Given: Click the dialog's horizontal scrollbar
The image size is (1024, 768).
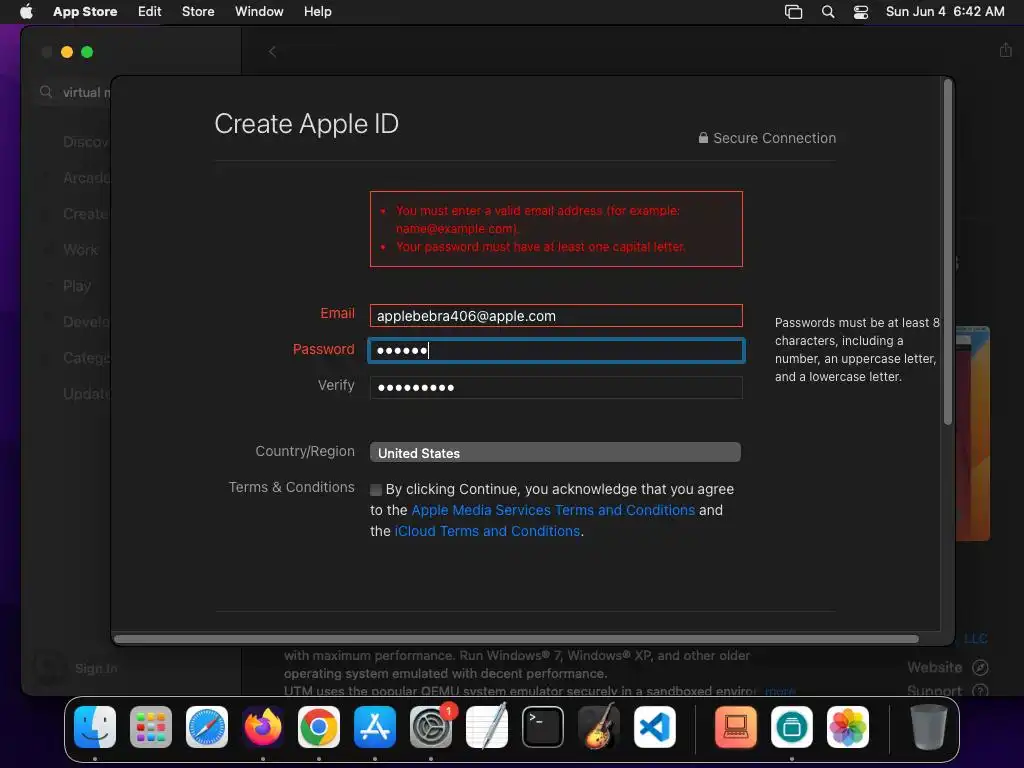Looking at the screenshot, I should 516,639.
